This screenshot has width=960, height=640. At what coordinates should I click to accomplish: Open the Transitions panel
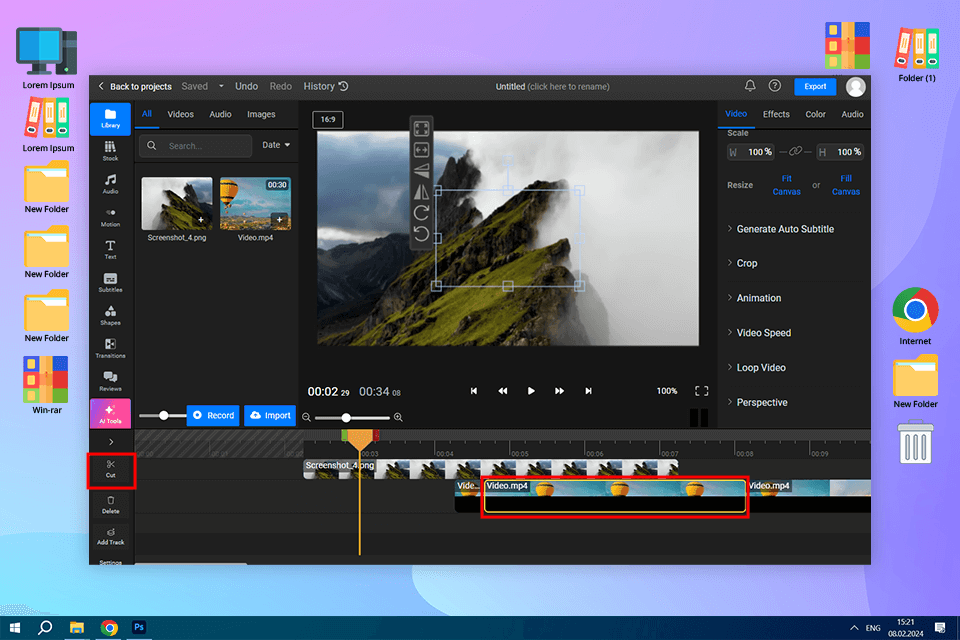coord(110,348)
